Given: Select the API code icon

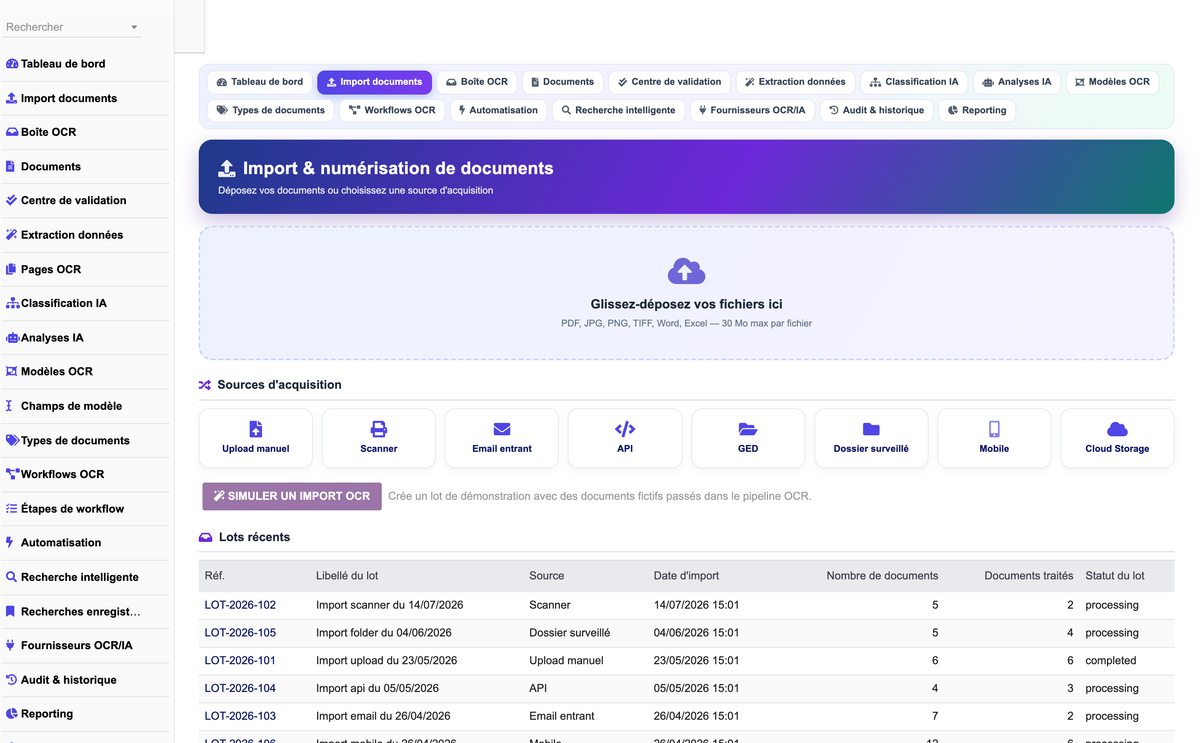Looking at the screenshot, I should coord(625,429).
